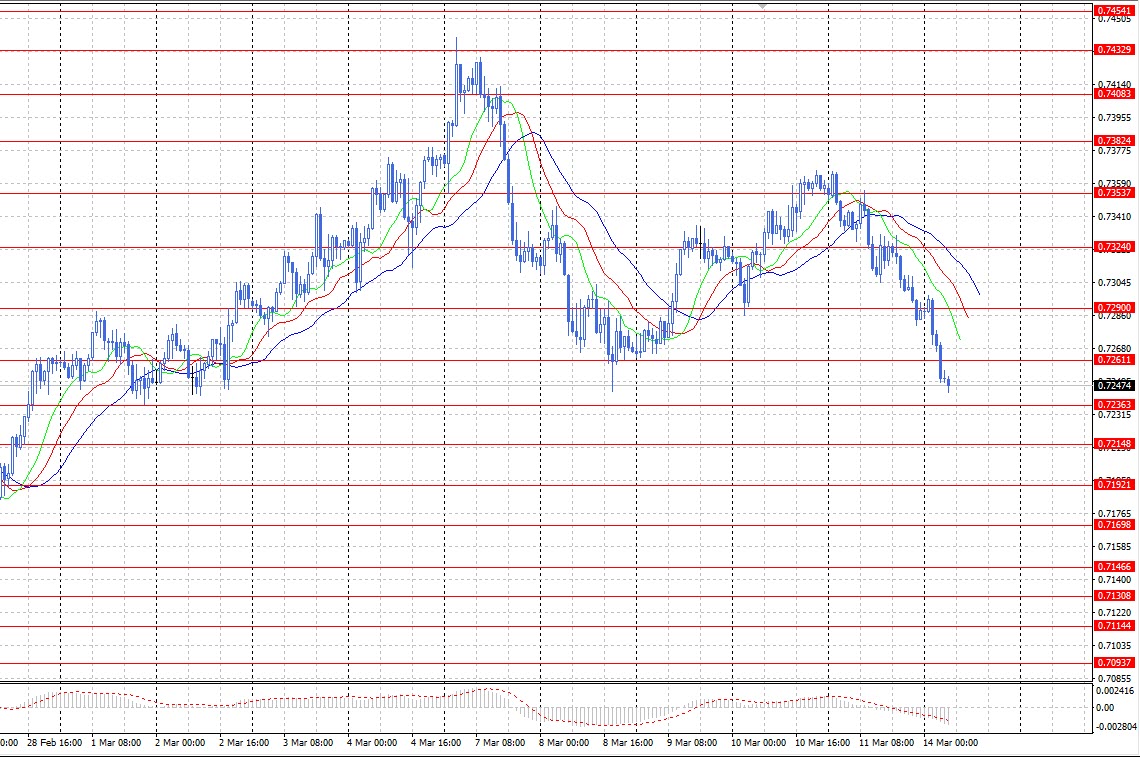Click the 0.73045 price axis value
The image size is (1140, 757).
(1114, 283)
